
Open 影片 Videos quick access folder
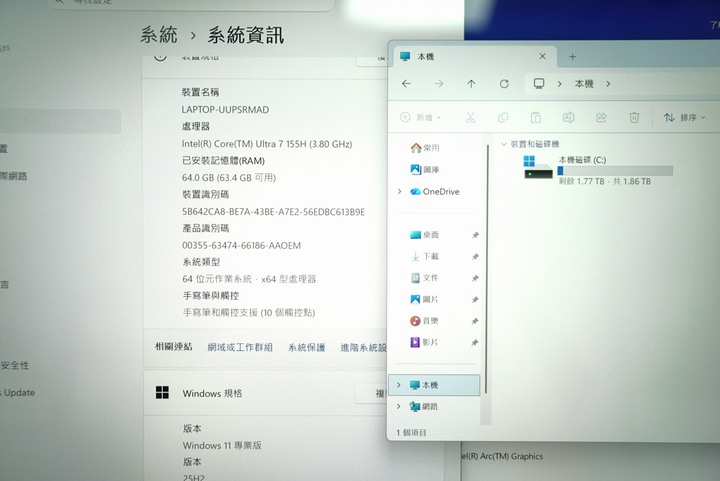(424, 342)
